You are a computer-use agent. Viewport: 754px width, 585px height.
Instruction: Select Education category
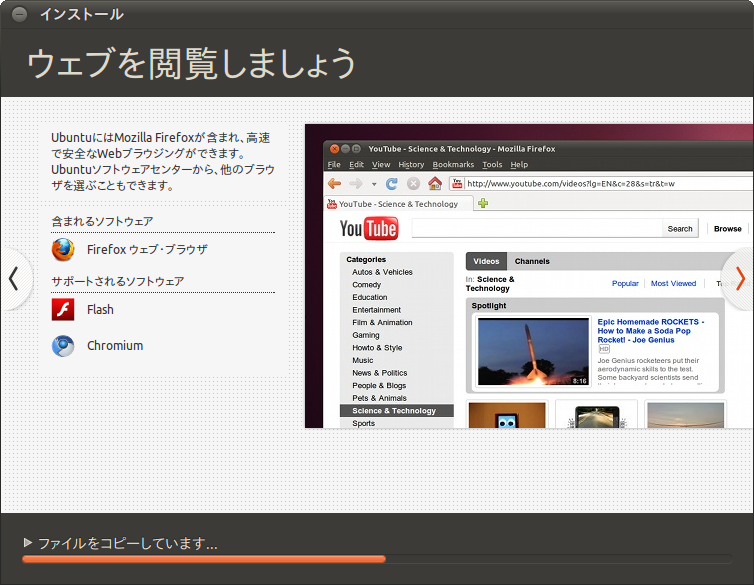coord(369,297)
